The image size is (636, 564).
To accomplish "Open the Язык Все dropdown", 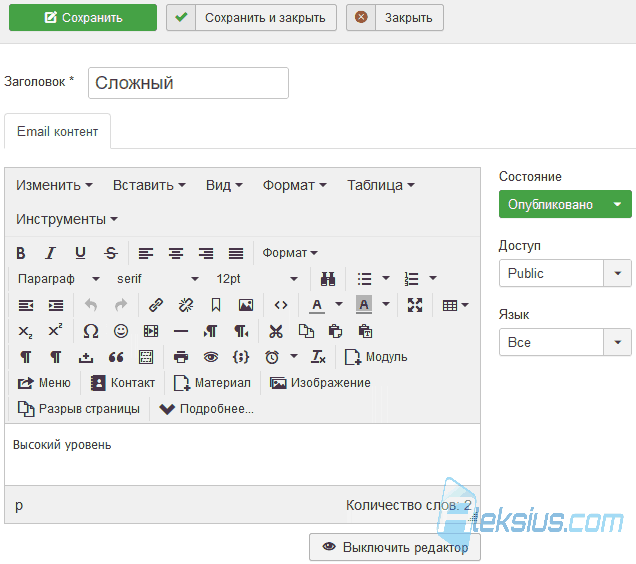I will pyautogui.click(x=565, y=342).
